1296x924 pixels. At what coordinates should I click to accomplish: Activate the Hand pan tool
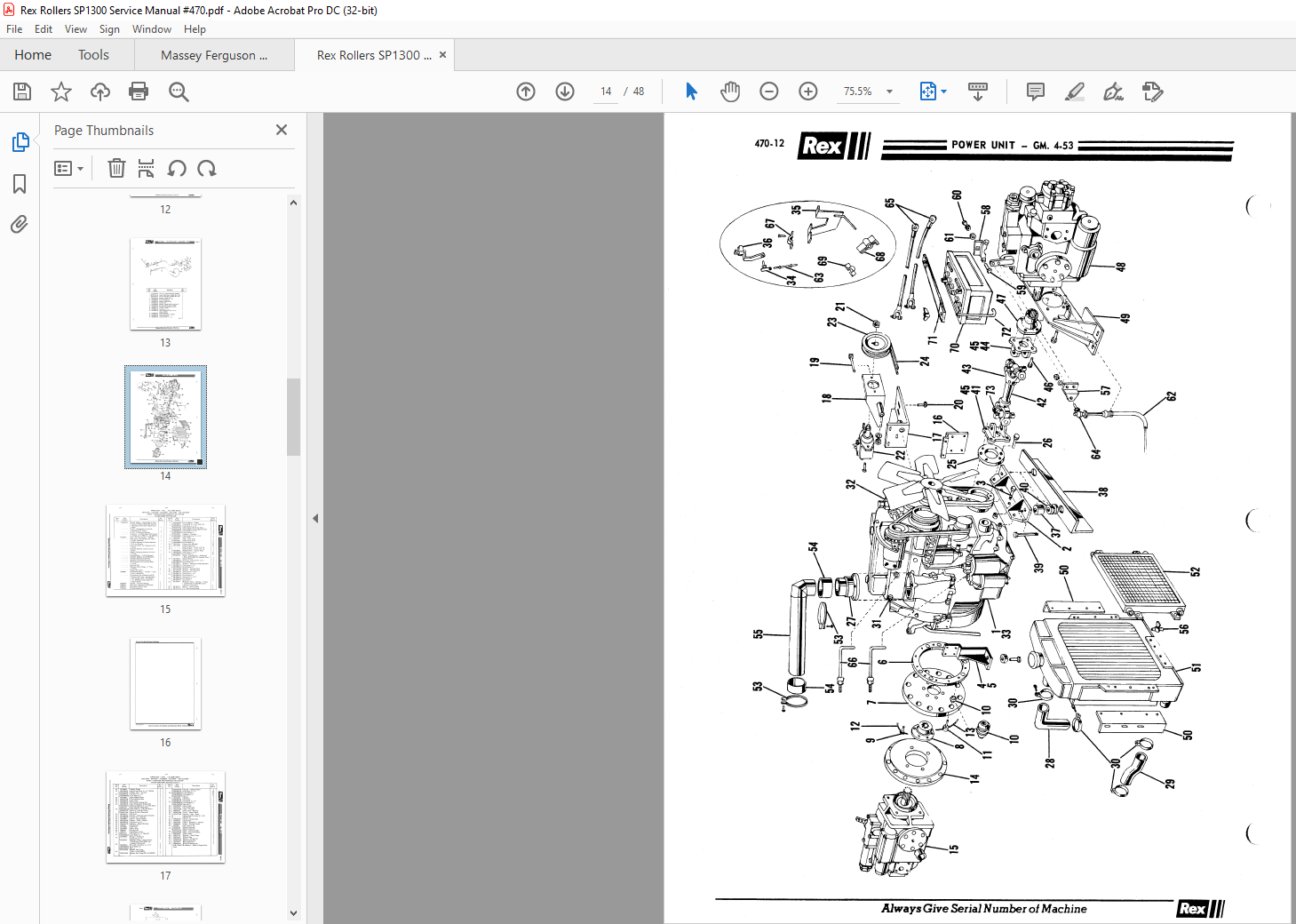(730, 92)
